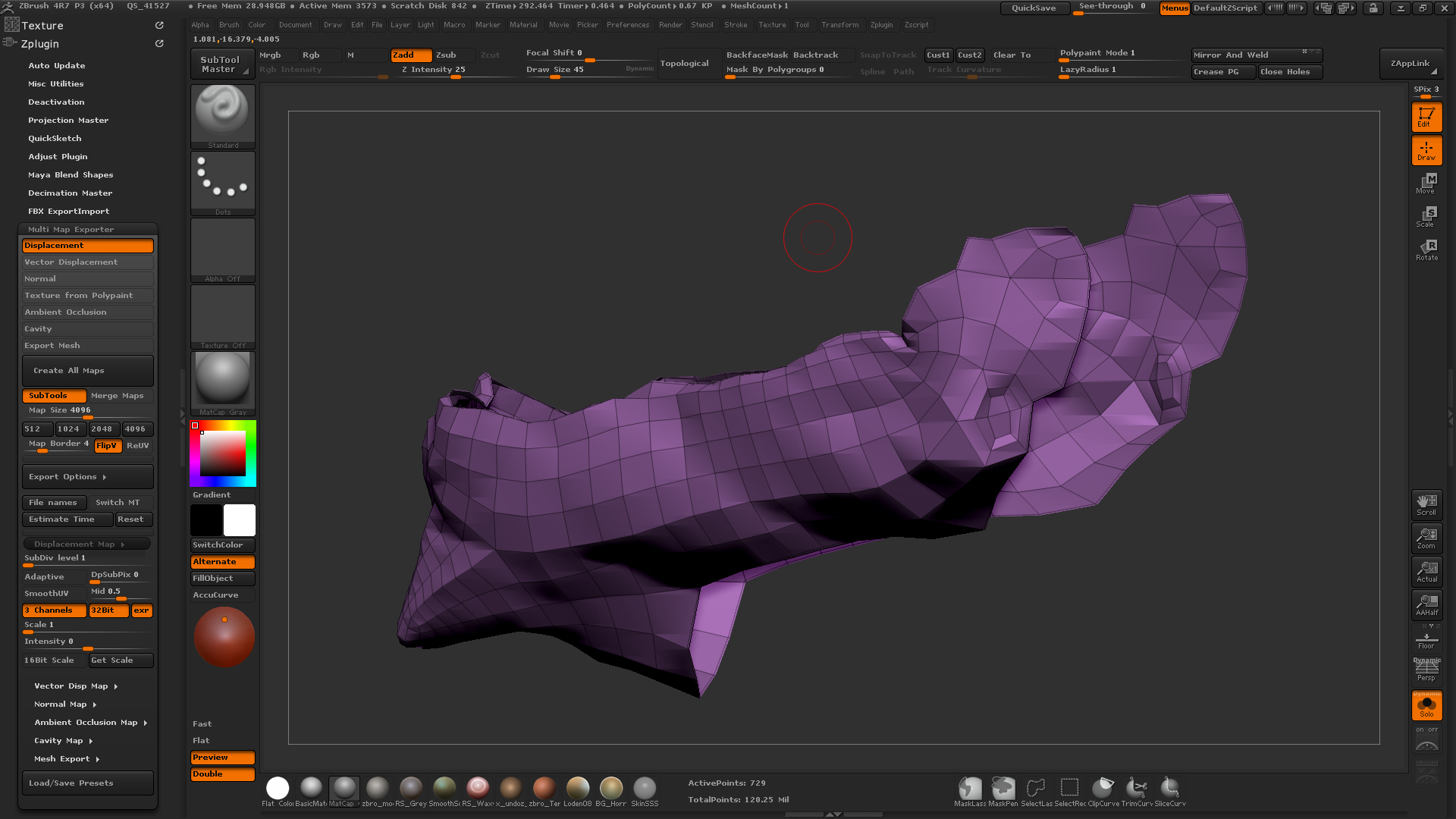Click Estimate Time button

point(67,519)
